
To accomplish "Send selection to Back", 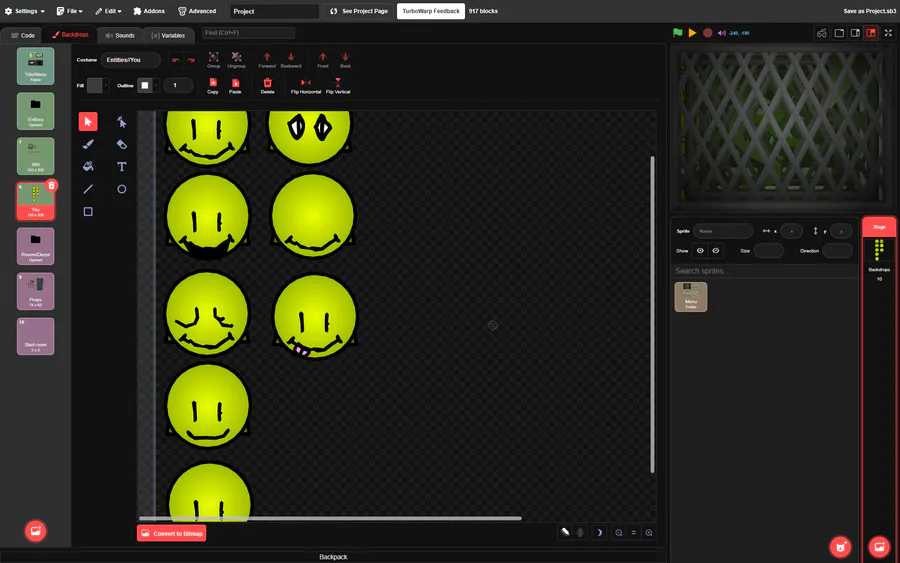I will click(345, 60).
